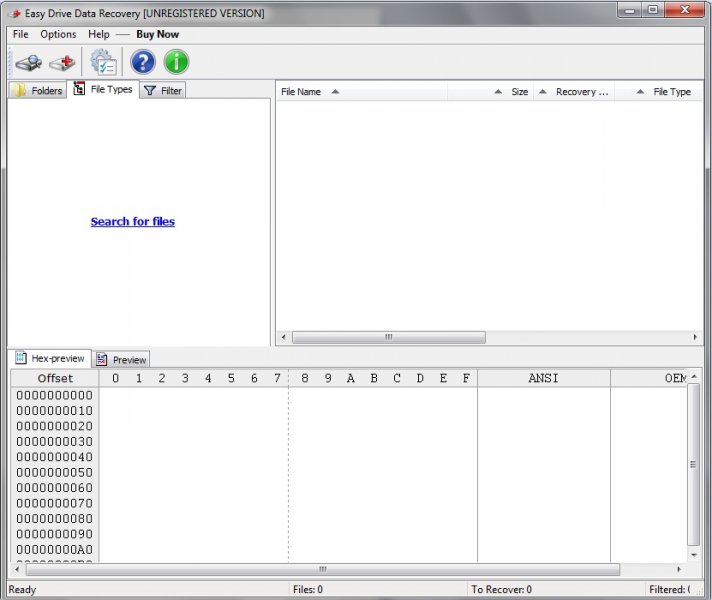
Task: Click hex view scroll down arrow
Action: pyautogui.click(x=694, y=555)
